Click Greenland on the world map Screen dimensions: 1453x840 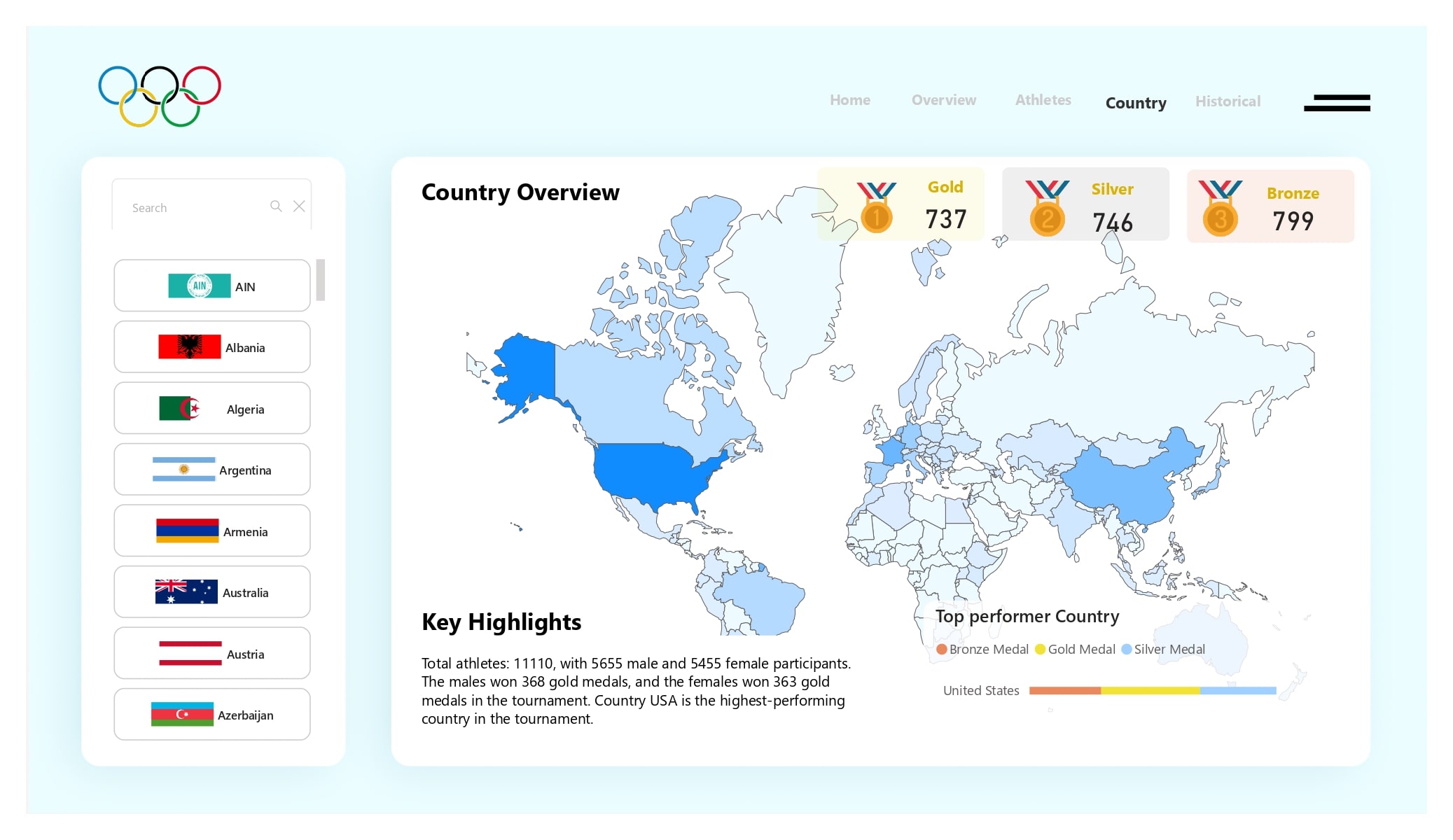(791, 294)
